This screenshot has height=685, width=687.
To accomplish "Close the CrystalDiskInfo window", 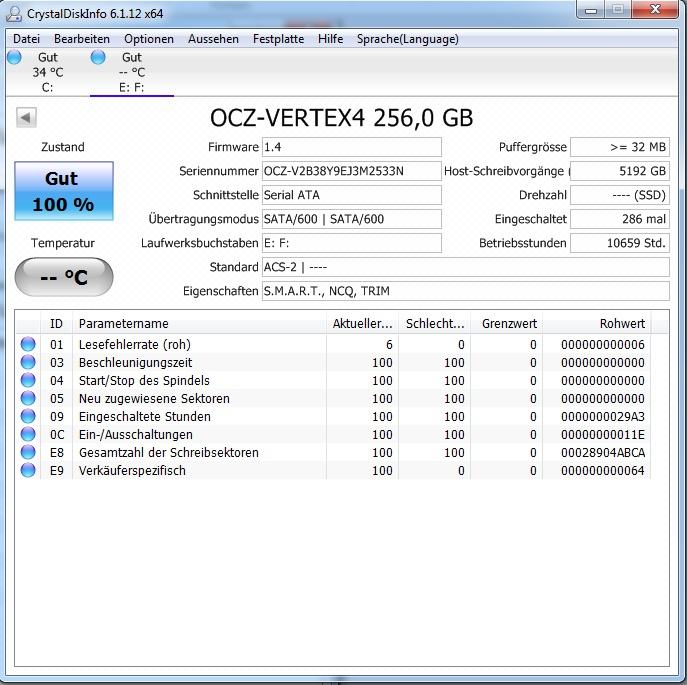I will [655, 10].
